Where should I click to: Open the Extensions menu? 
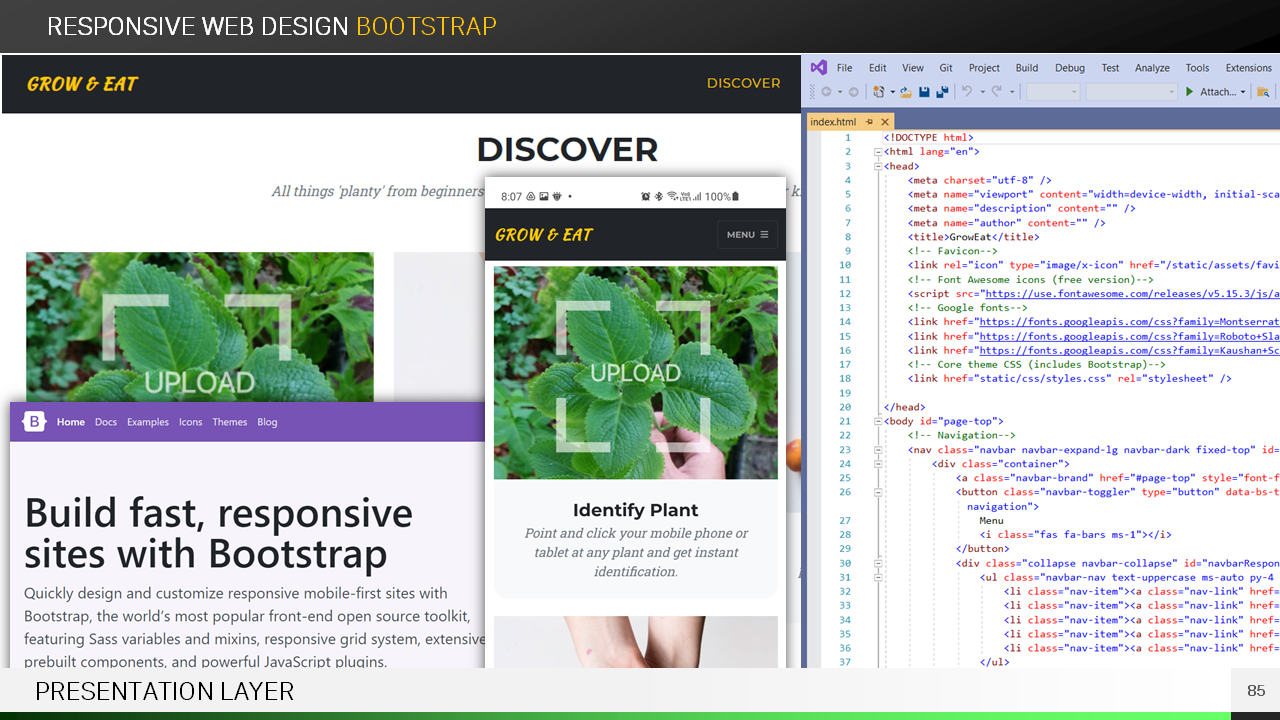tap(1248, 68)
